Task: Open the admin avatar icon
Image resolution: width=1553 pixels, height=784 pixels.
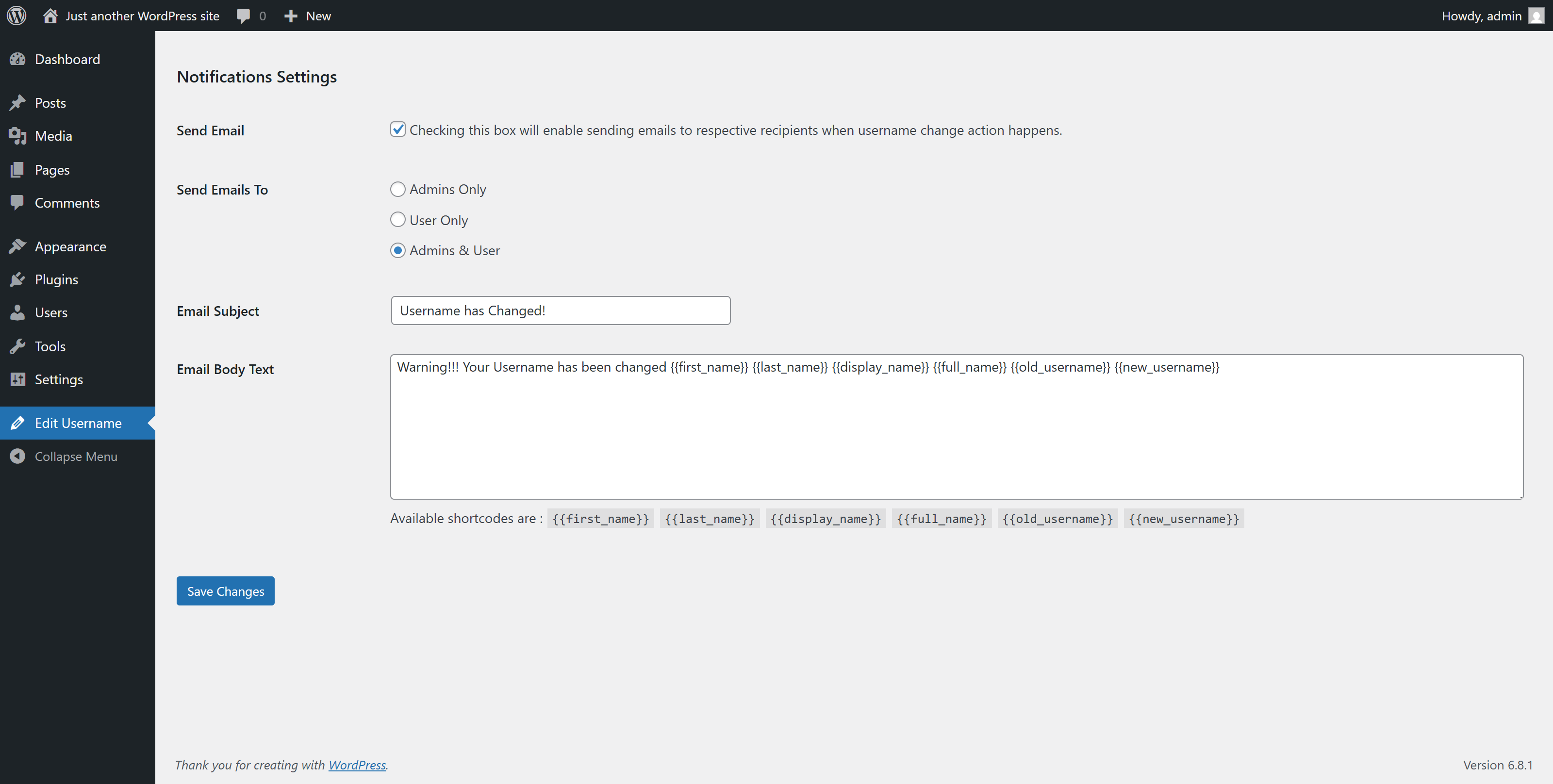Action: (1536, 16)
